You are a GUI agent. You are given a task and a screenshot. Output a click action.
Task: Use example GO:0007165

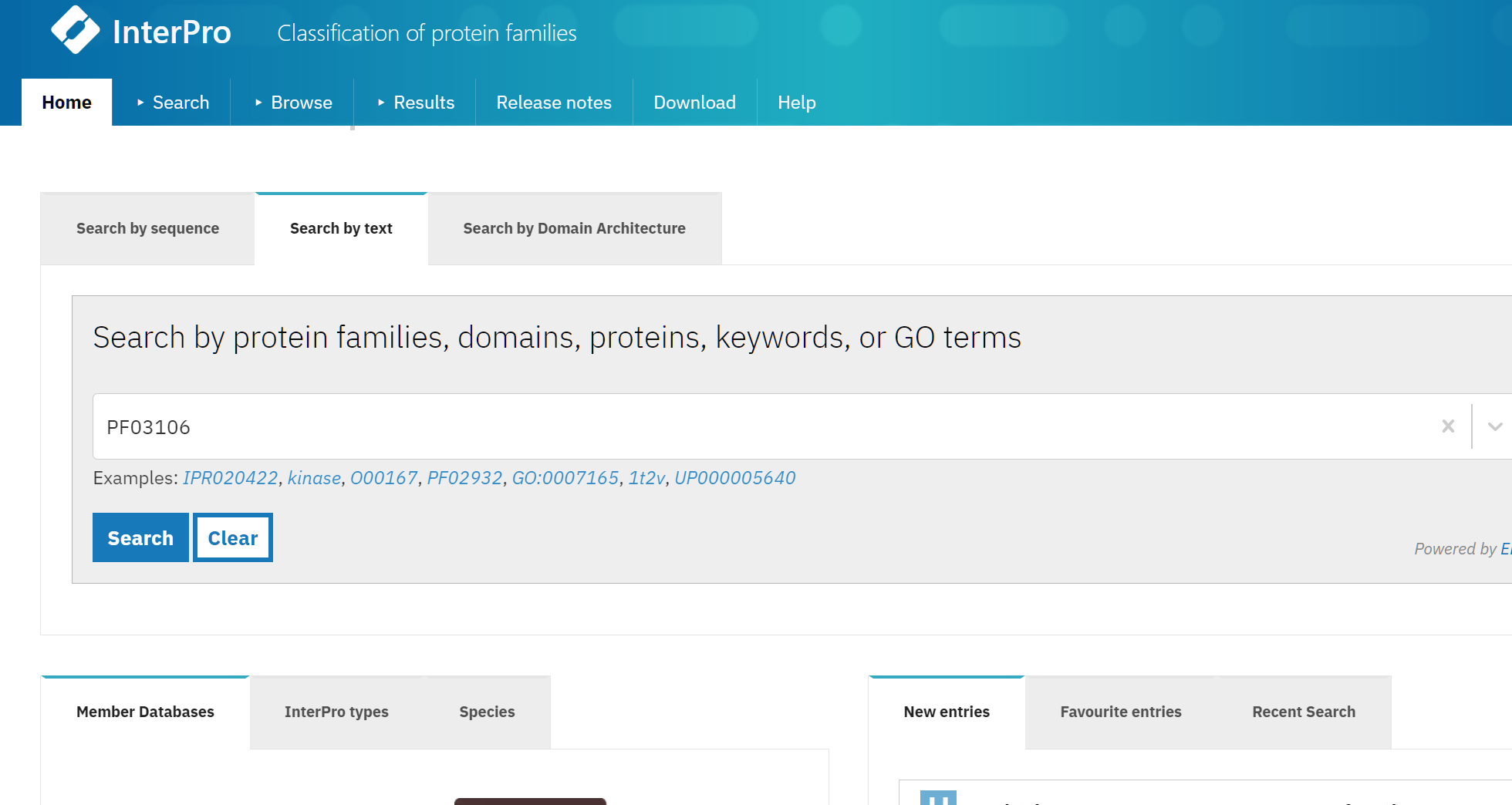pos(565,478)
